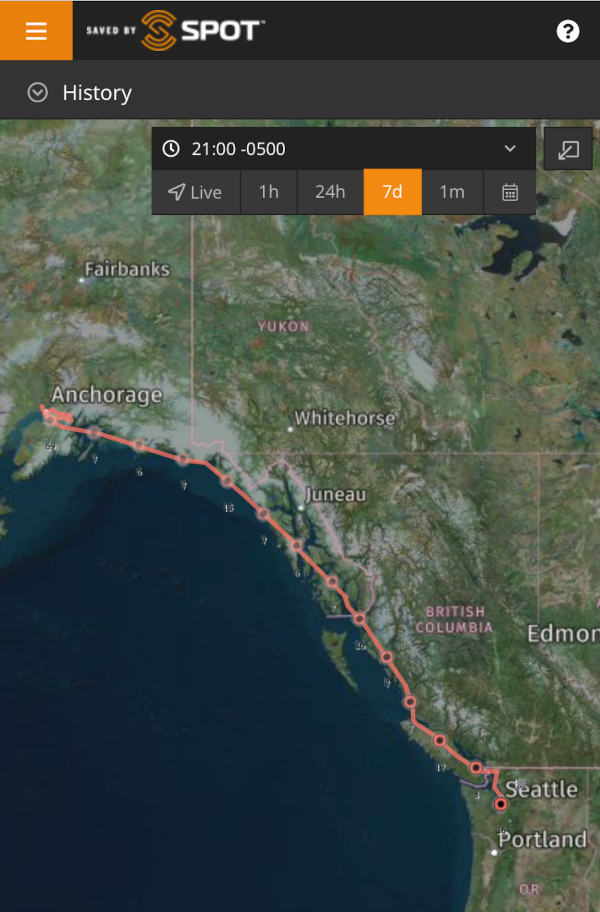This screenshot has width=600, height=912.
Task: Select the 1m time range
Action: coord(452,192)
